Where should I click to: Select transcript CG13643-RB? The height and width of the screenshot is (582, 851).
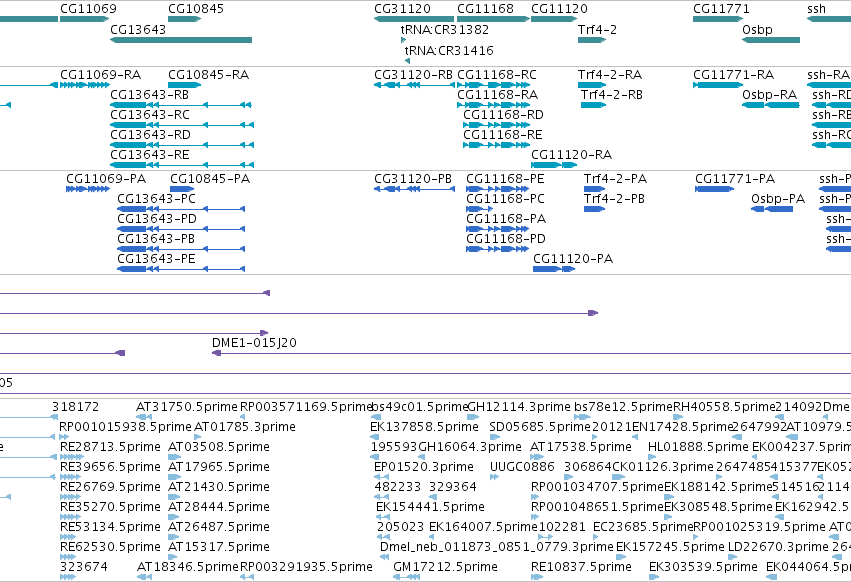coord(149,94)
